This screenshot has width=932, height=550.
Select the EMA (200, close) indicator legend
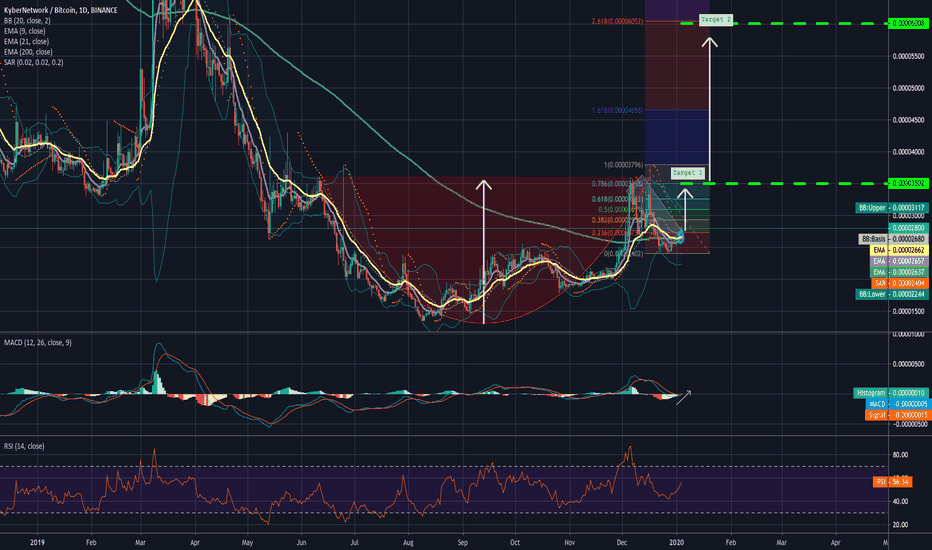click(x=28, y=52)
